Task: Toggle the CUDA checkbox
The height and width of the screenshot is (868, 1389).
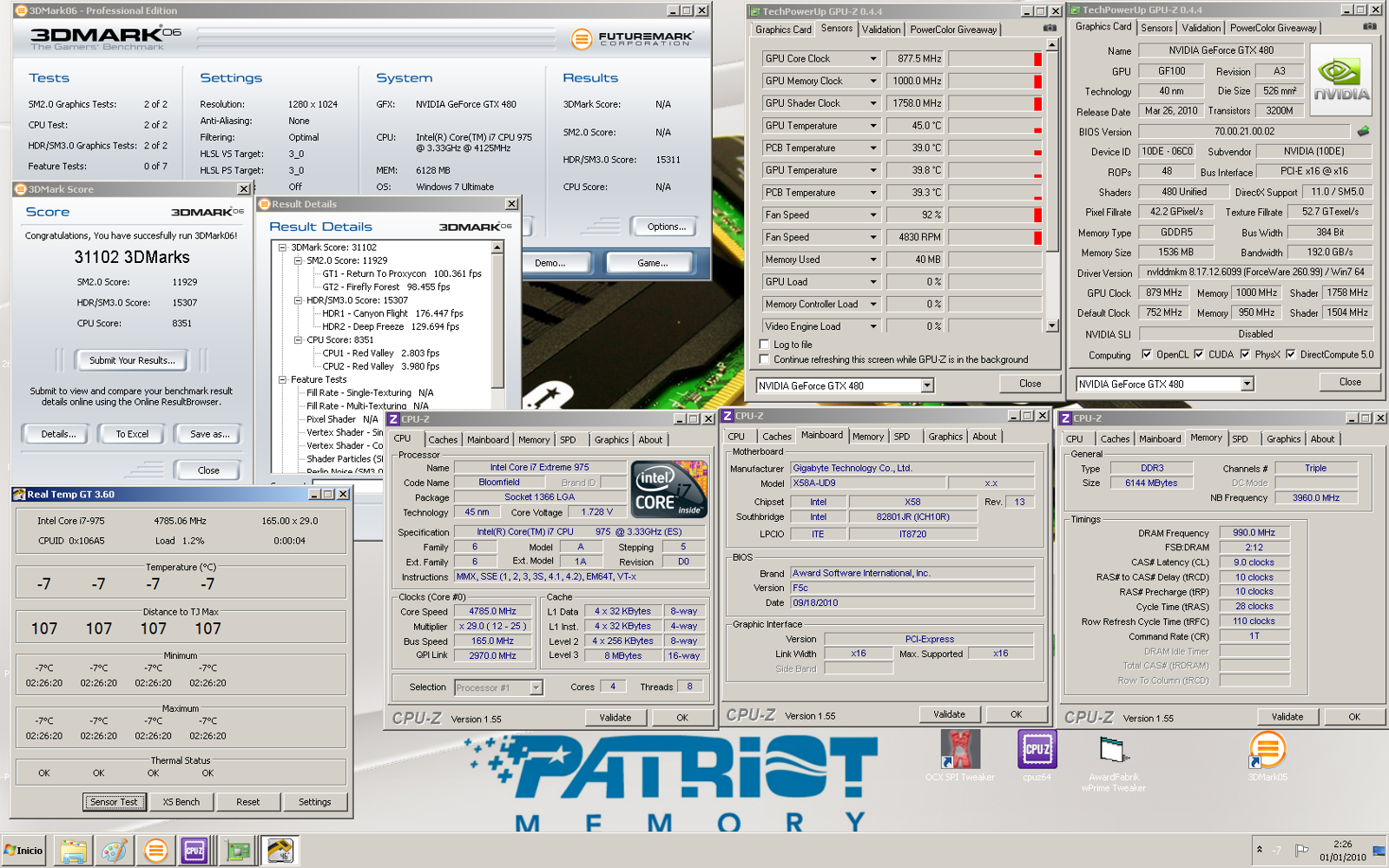Action: [x=1199, y=354]
